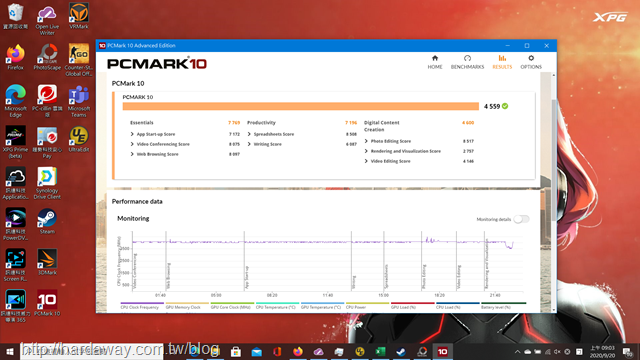Click the PCMark 10 desktop shortcut
Viewport: 640px width, 360px height.
47,303
